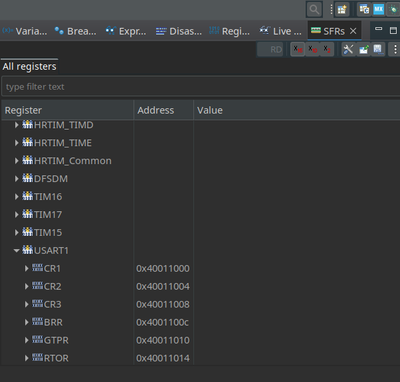Click the GTPR register icon
400x382 pixels.
pyautogui.click(x=37, y=339)
